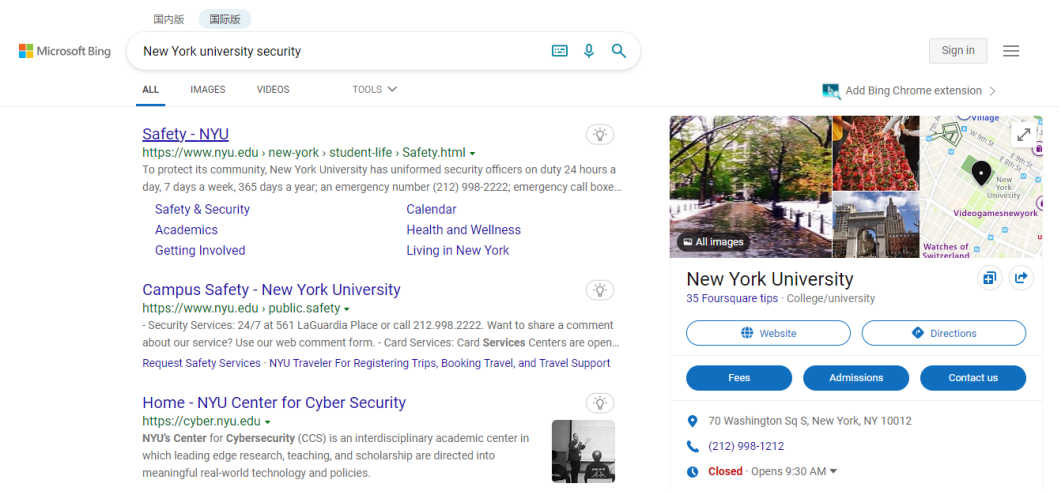Expand dropdown arrow after public.safety URL

tap(347, 309)
